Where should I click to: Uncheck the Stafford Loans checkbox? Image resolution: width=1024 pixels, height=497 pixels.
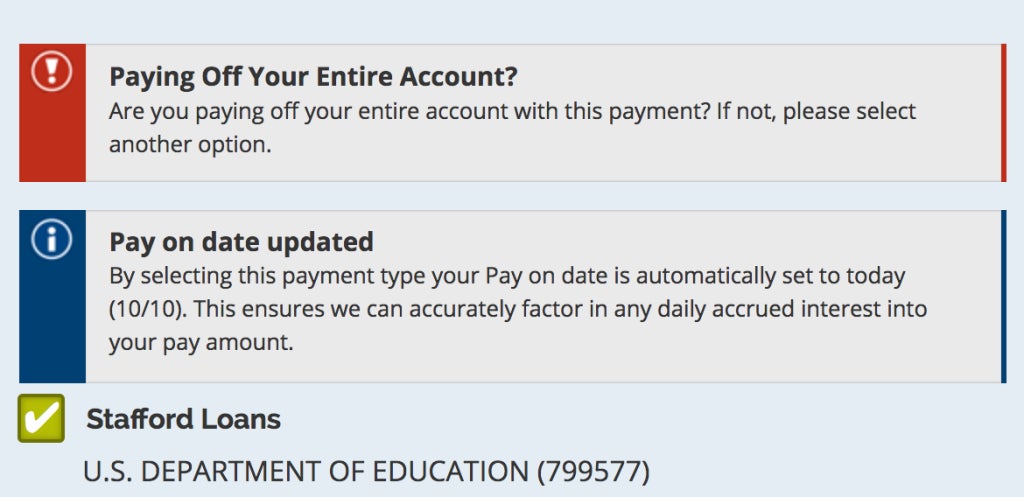coord(41,418)
